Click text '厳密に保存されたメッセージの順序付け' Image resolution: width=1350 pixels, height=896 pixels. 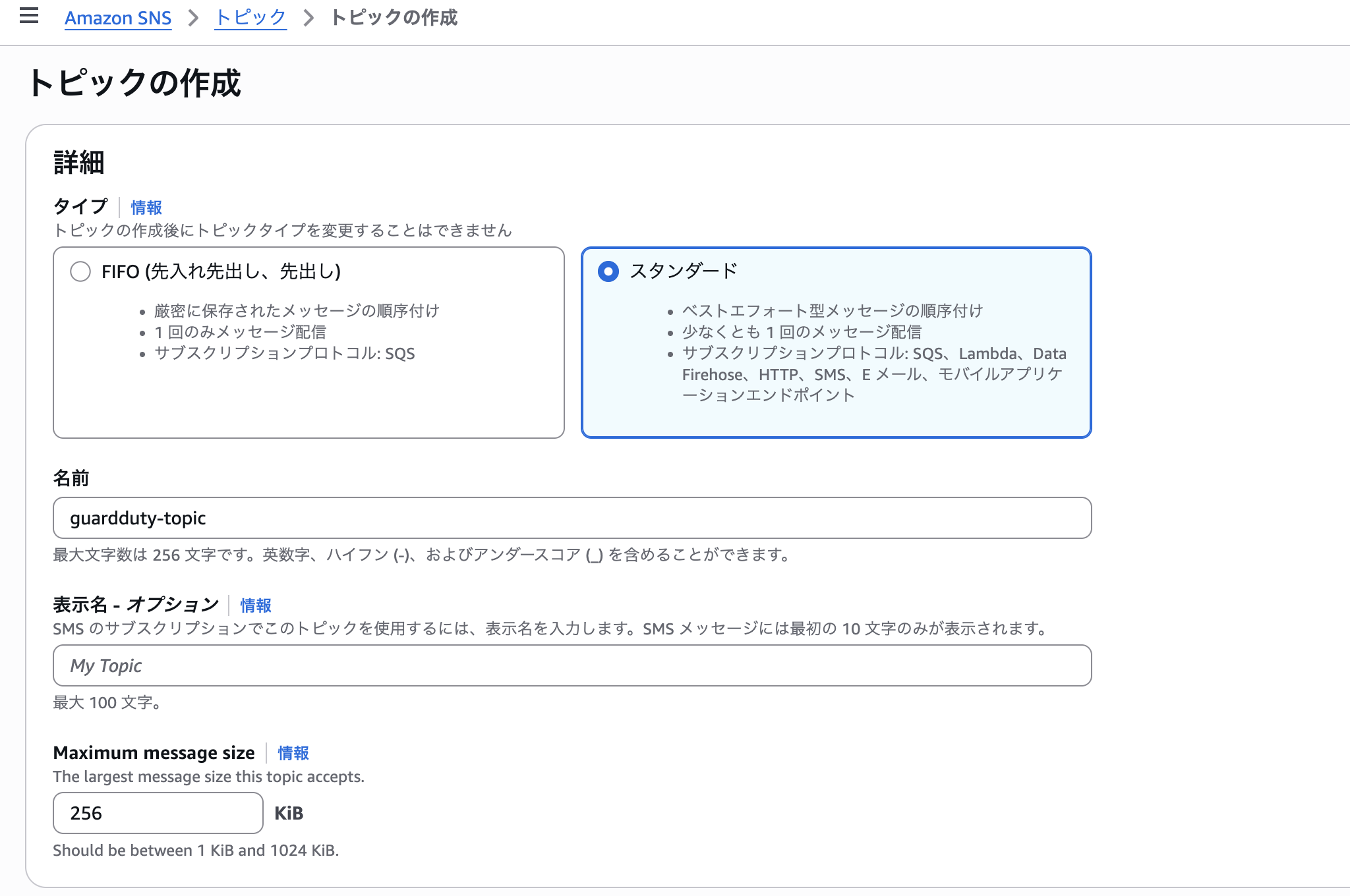[x=297, y=311]
